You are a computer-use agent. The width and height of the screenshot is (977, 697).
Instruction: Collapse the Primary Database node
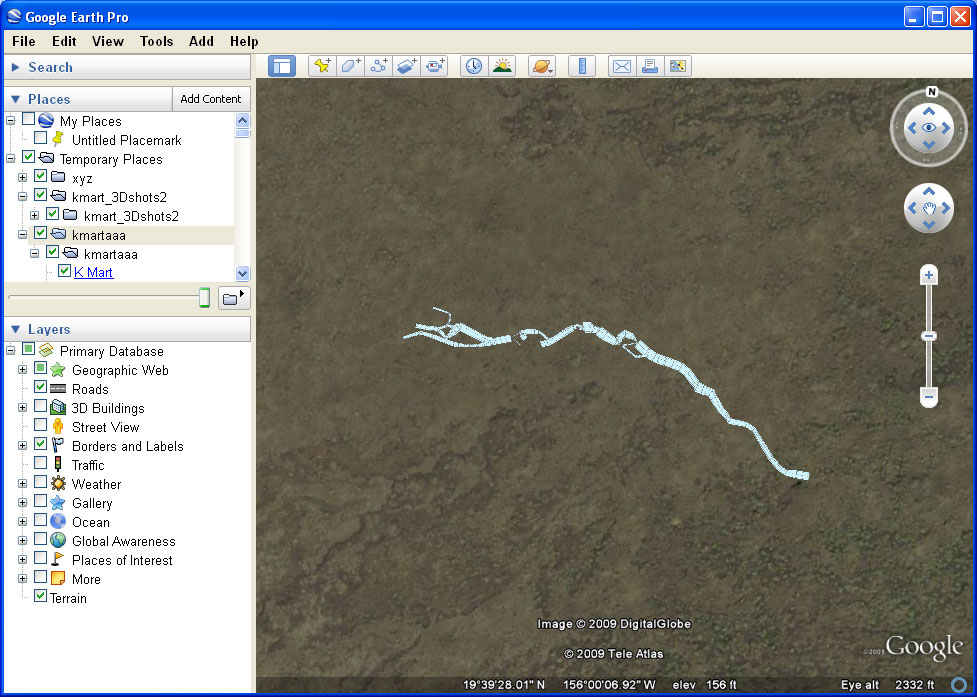click(x=11, y=351)
